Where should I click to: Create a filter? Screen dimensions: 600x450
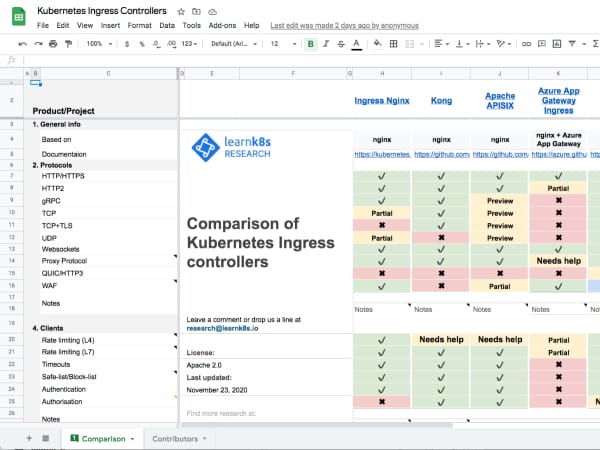click(x=572, y=44)
